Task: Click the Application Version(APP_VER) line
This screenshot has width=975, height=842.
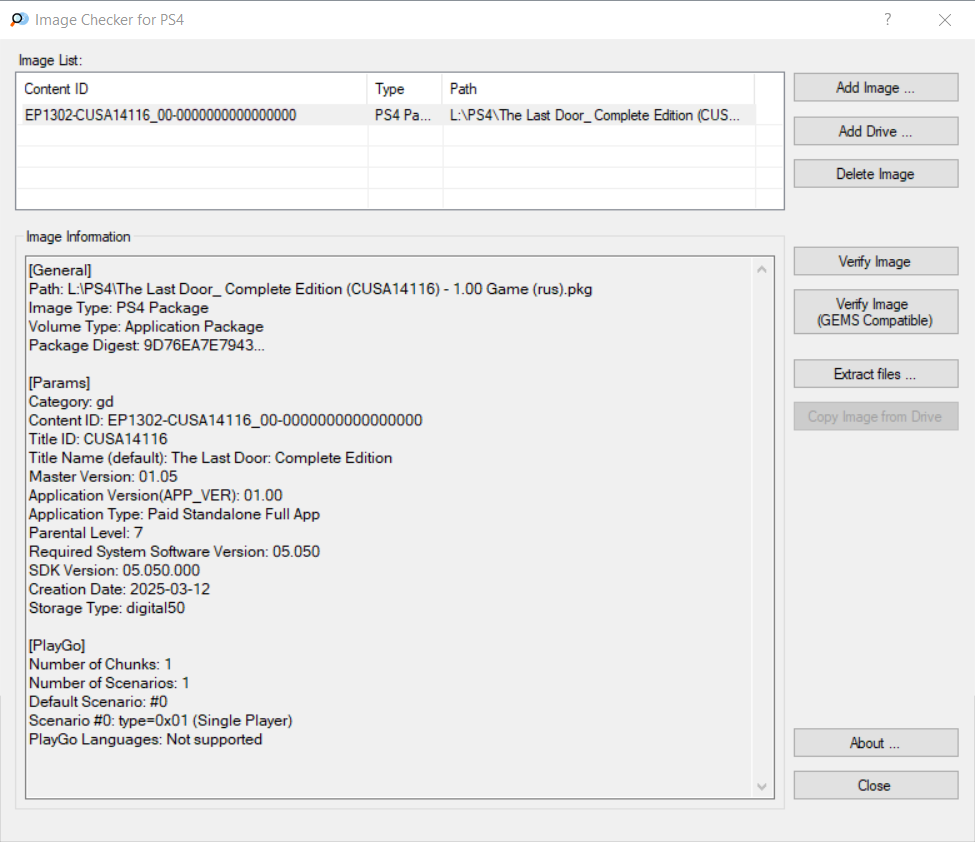Action: point(155,495)
